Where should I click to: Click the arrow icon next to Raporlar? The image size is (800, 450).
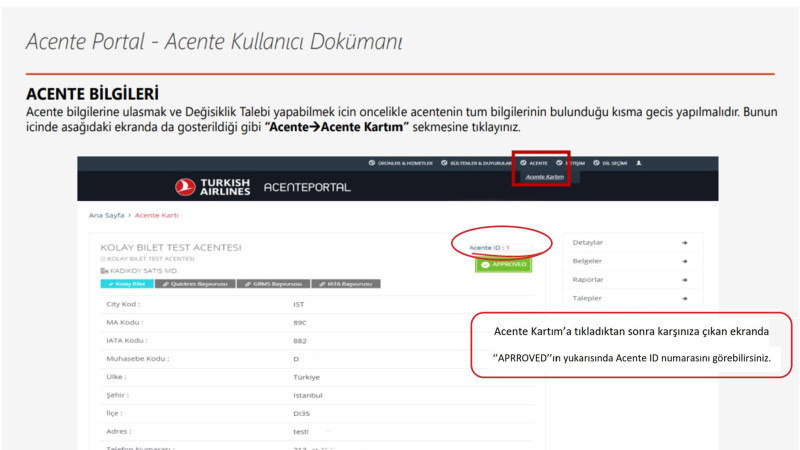(684, 280)
